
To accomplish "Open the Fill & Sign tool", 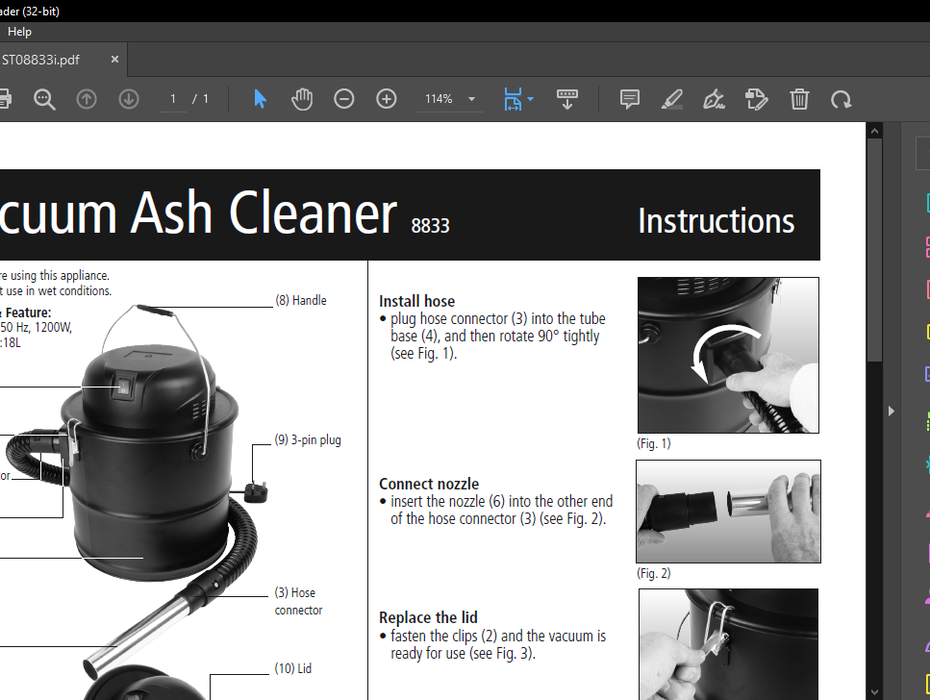I will coord(714,99).
